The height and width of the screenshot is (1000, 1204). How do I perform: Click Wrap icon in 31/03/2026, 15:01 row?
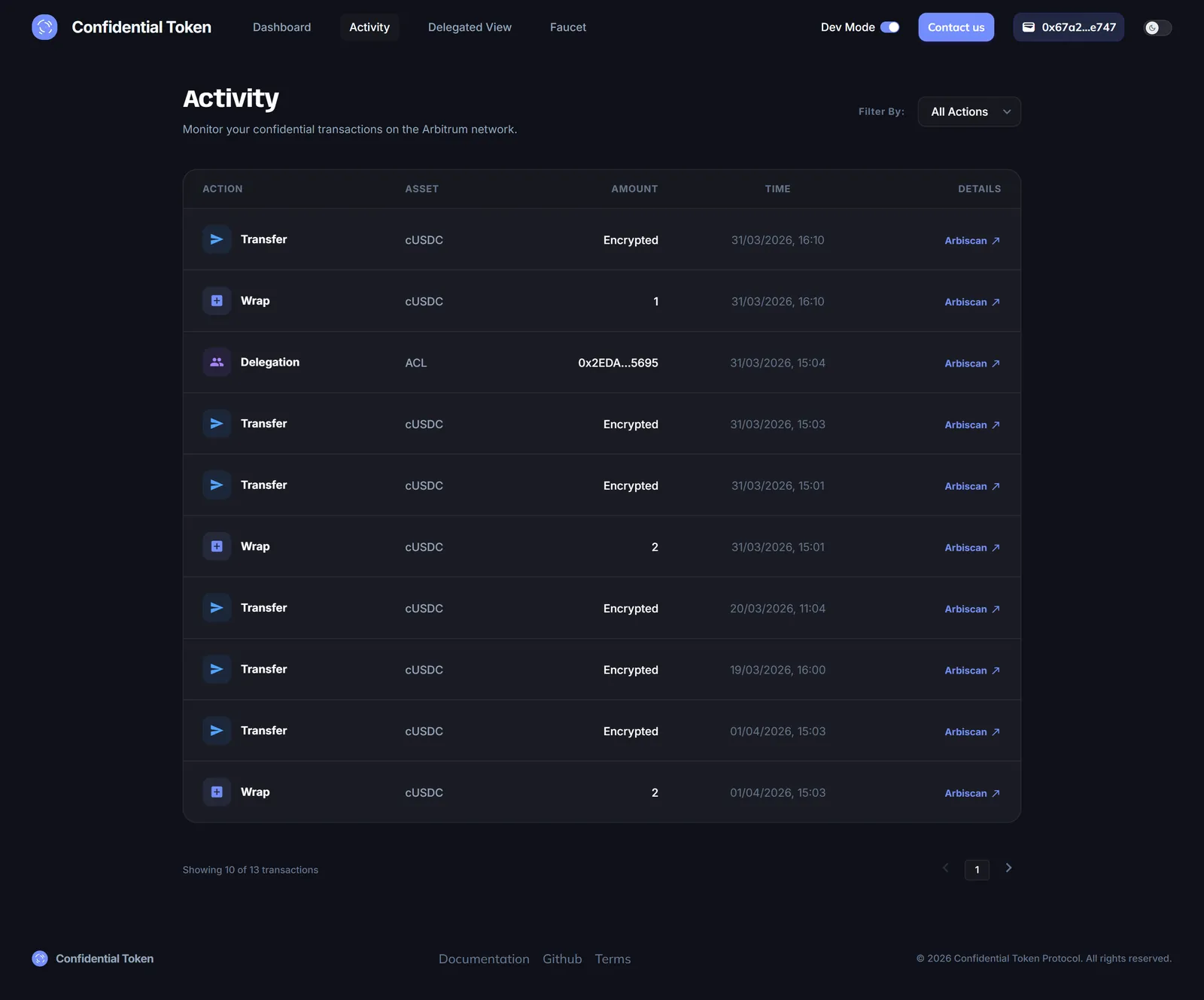(217, 546)
